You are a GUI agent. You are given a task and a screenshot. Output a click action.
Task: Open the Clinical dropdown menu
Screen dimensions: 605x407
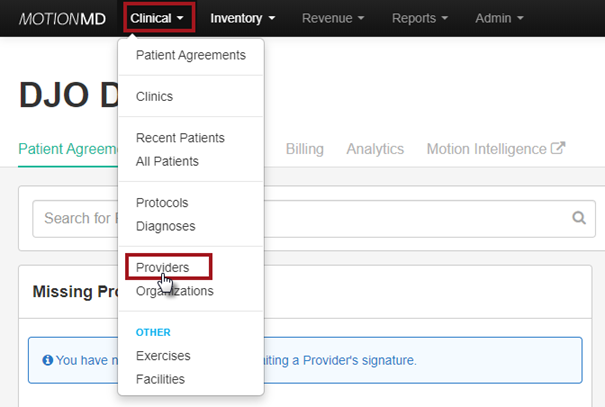pos(157,18)
